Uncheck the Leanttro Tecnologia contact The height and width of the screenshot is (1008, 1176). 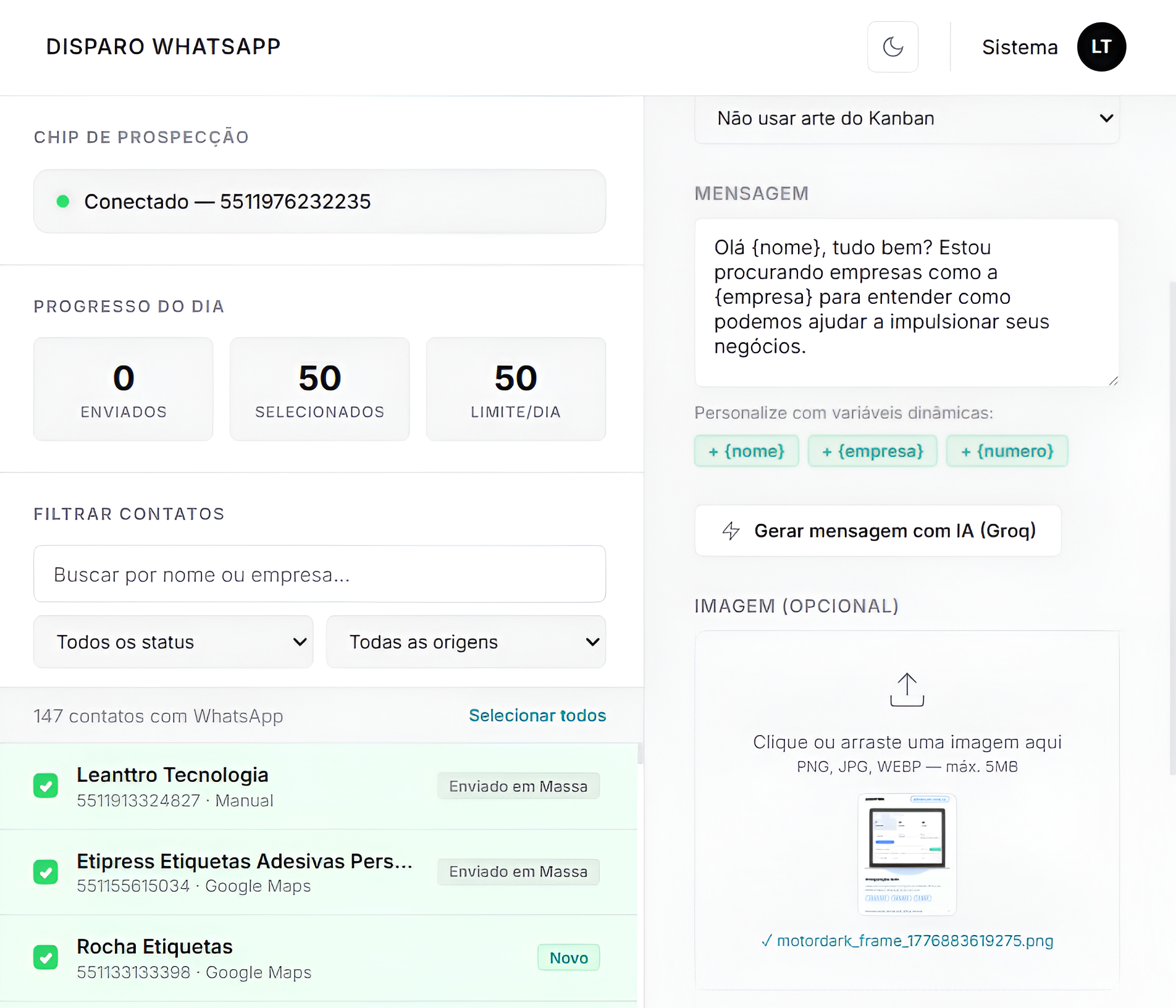tap(46, 786)
